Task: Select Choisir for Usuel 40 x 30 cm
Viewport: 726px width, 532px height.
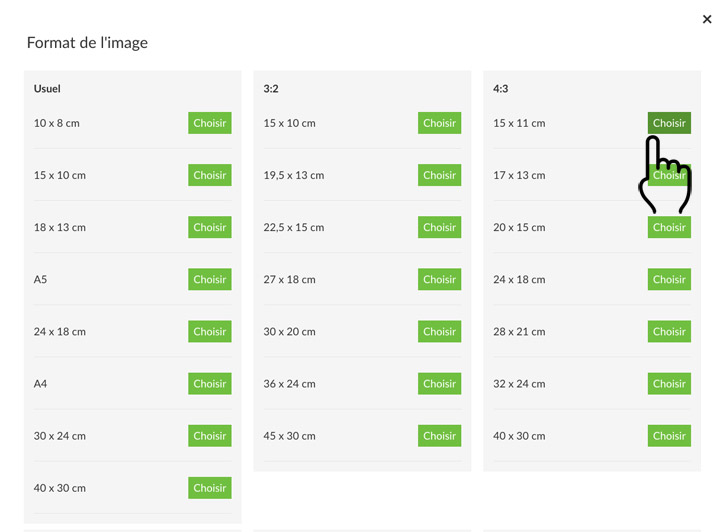Action: [209, 488]
